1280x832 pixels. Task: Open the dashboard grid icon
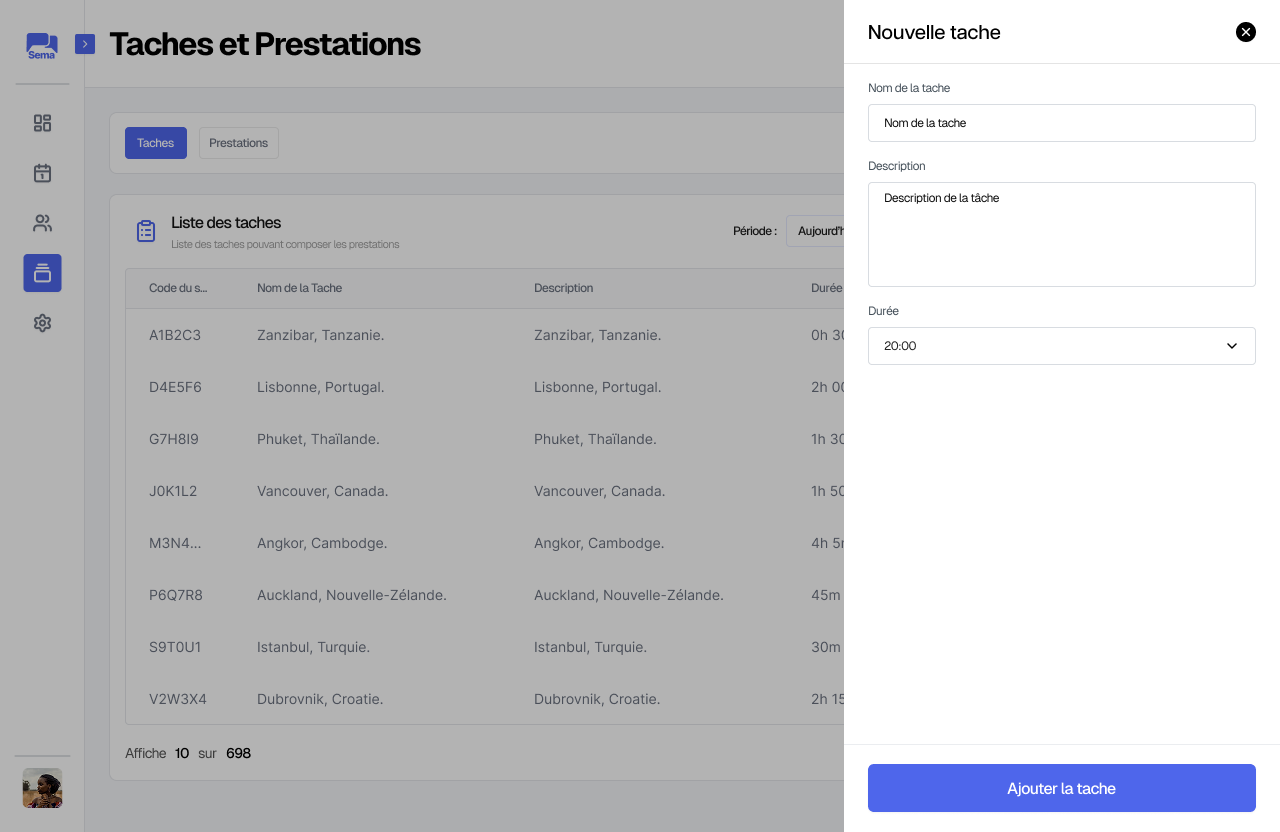[x=42, y=123]
